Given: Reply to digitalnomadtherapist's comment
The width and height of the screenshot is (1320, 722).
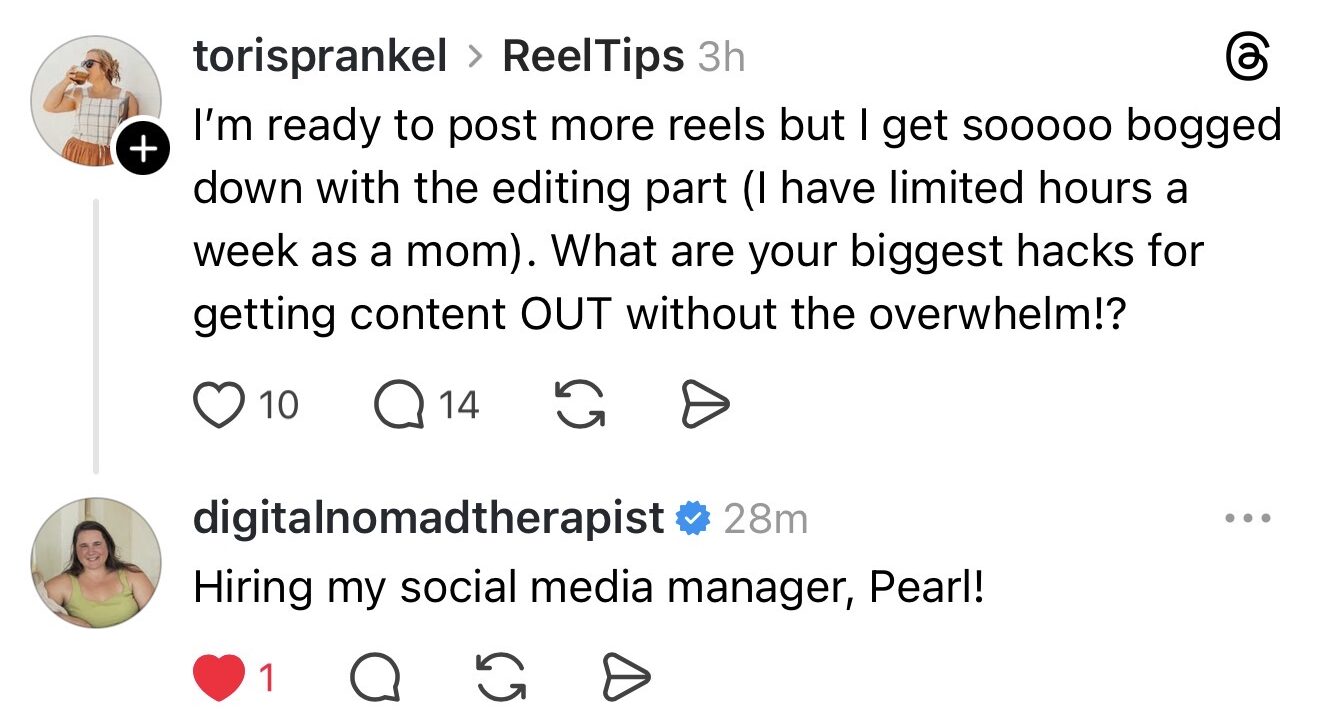Looking at the screenshot, I should [376, 680].
